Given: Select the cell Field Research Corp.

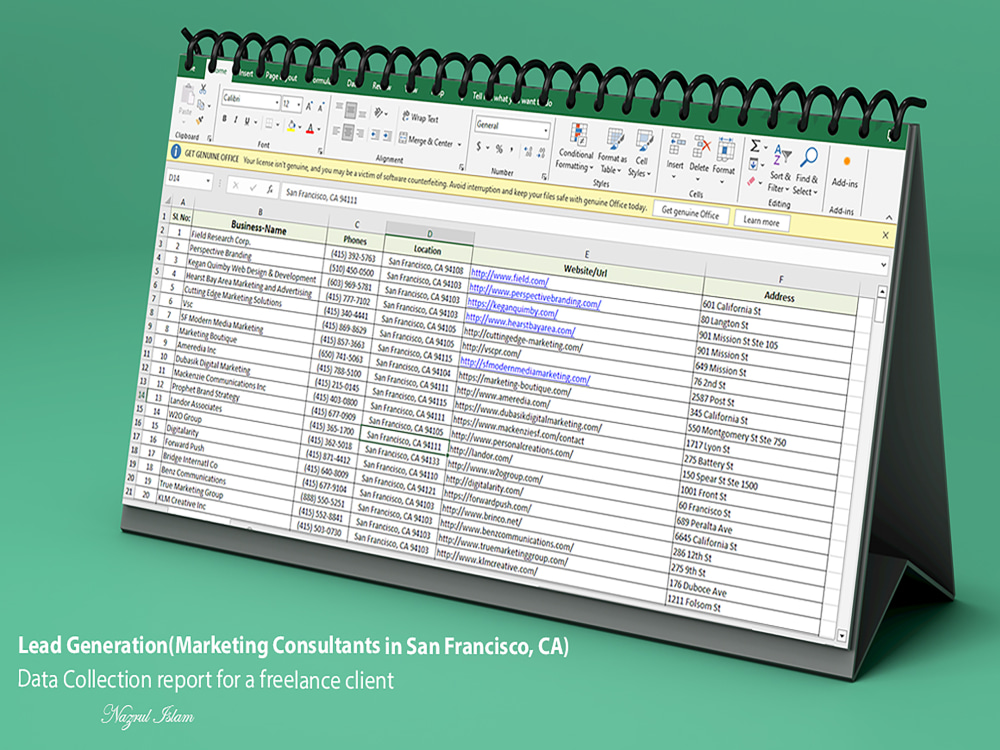Looking at the screenshot, I should pyautogui.click(x=258, y=242).
